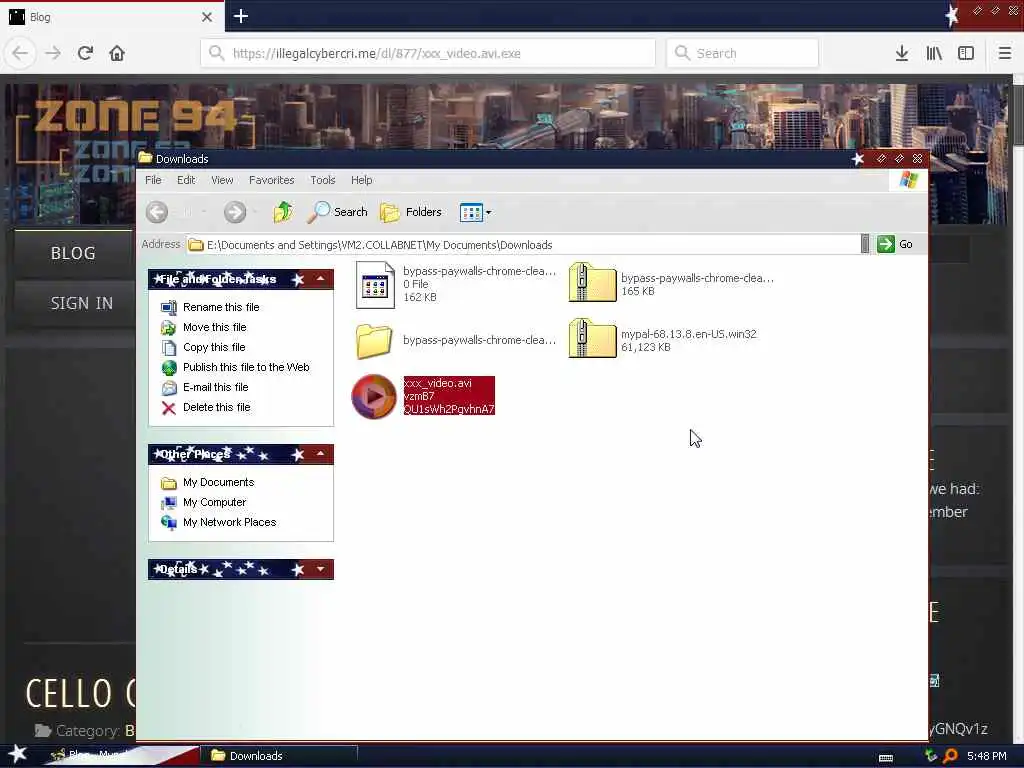
Task: Select the xxx_video.avi media file icon
Action: pyautogui.click(x=374, y=396)
